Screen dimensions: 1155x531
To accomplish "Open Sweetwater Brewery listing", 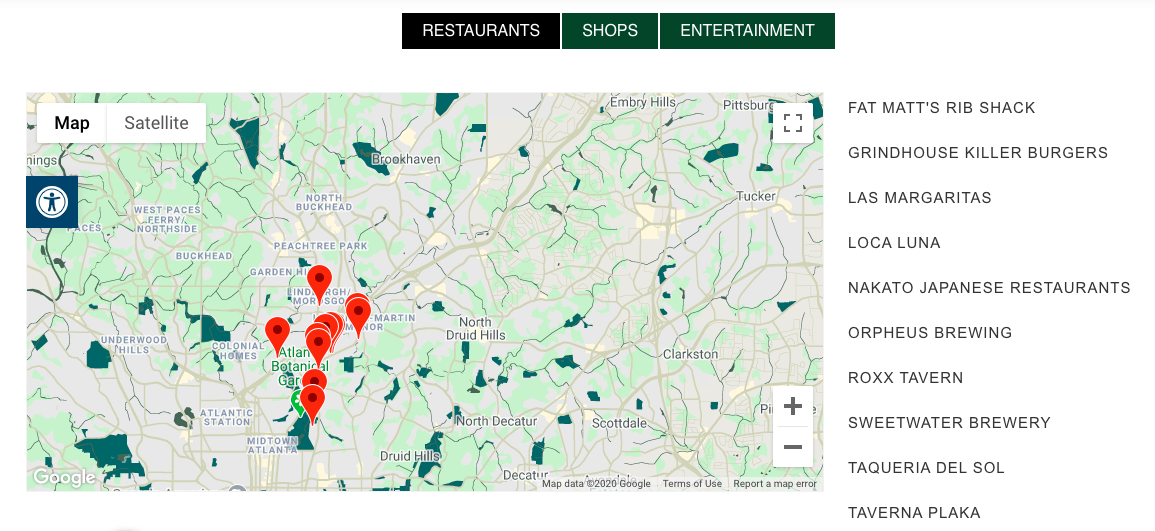I will [949, 423].
